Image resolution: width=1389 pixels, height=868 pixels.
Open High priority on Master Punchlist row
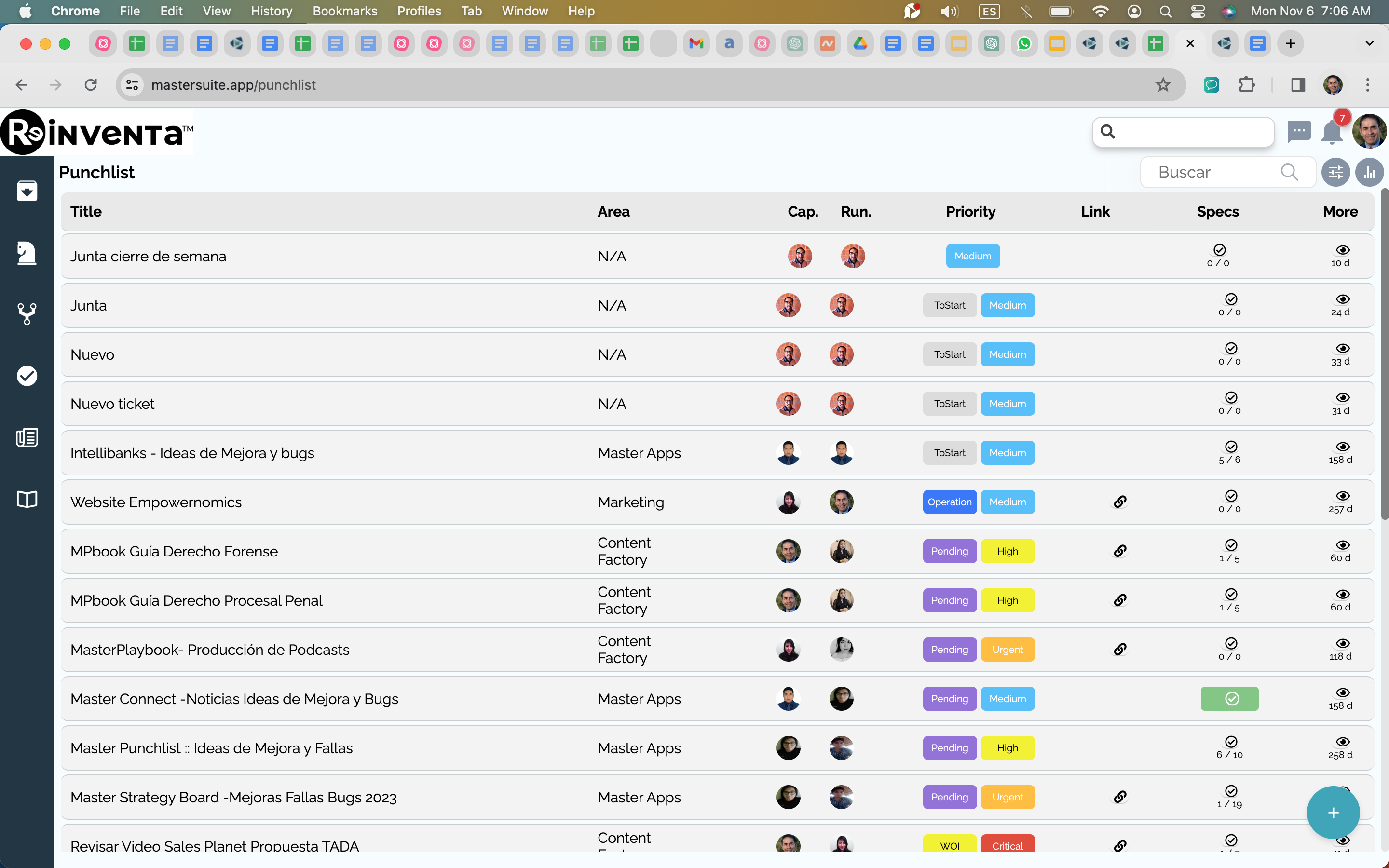[1008, 748]
